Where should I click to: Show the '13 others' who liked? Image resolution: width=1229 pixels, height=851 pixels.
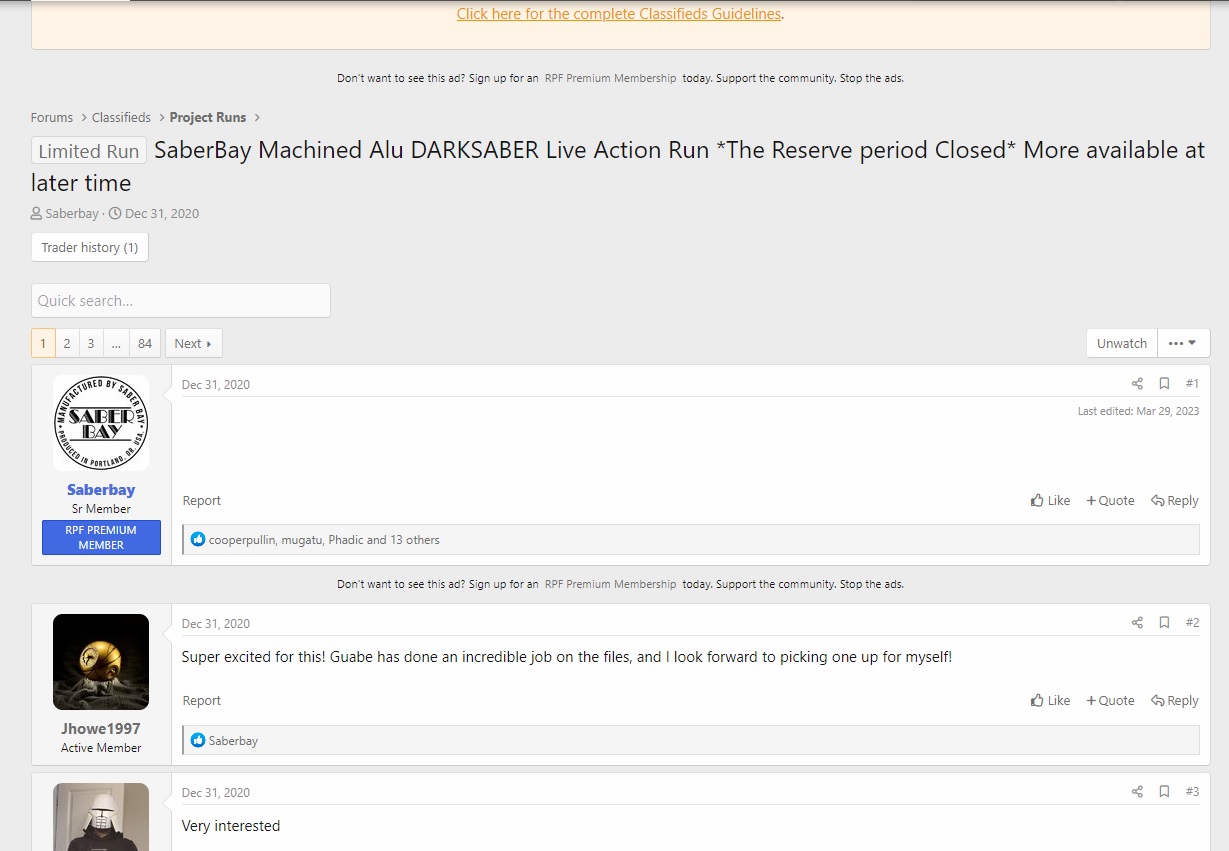(x=415, y=540)
